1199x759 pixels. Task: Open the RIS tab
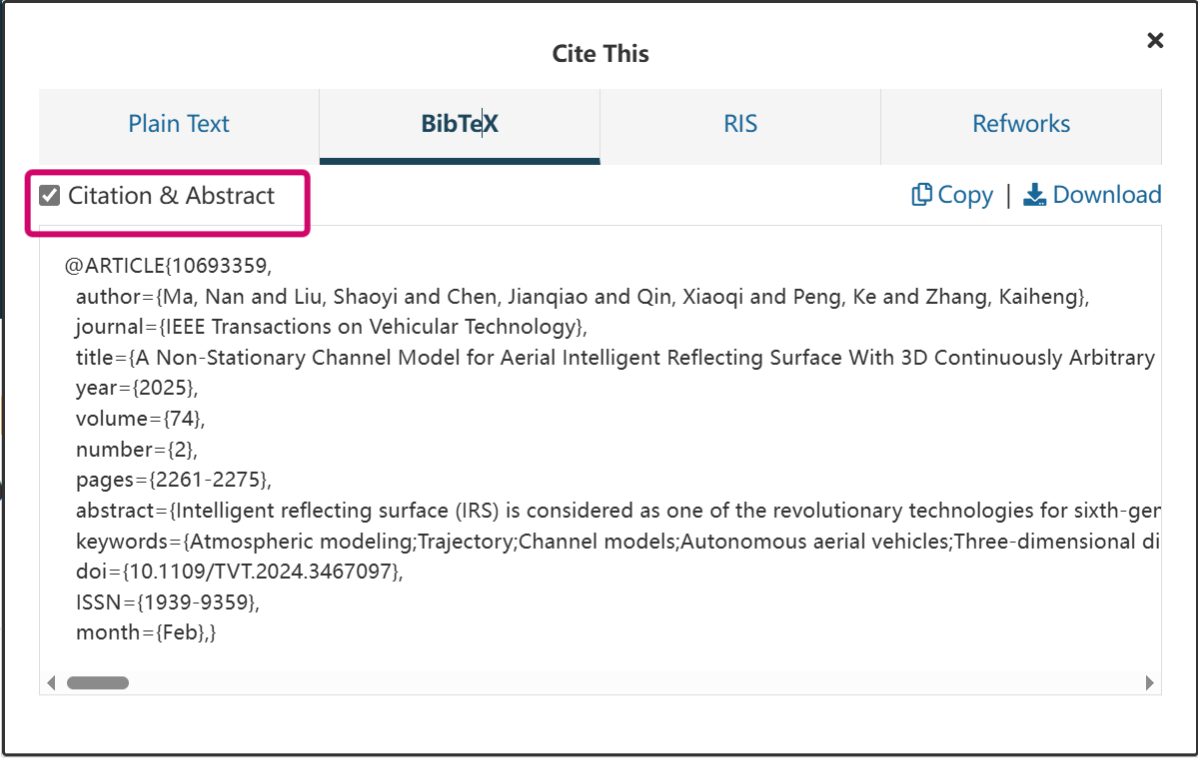tap(740, 123)
